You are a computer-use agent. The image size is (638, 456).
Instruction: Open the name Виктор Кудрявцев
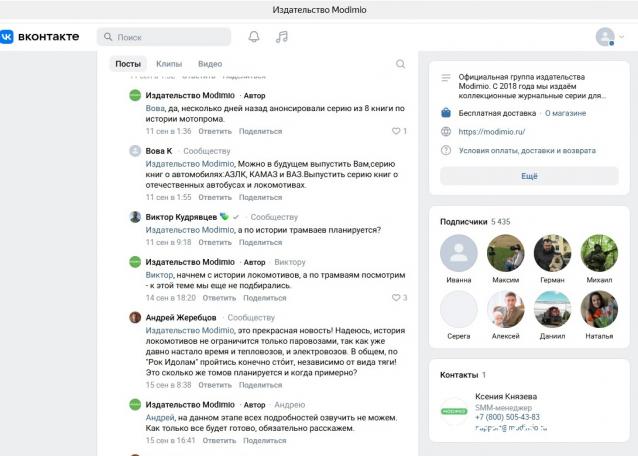pyautogui.click(x=181, y=217)
